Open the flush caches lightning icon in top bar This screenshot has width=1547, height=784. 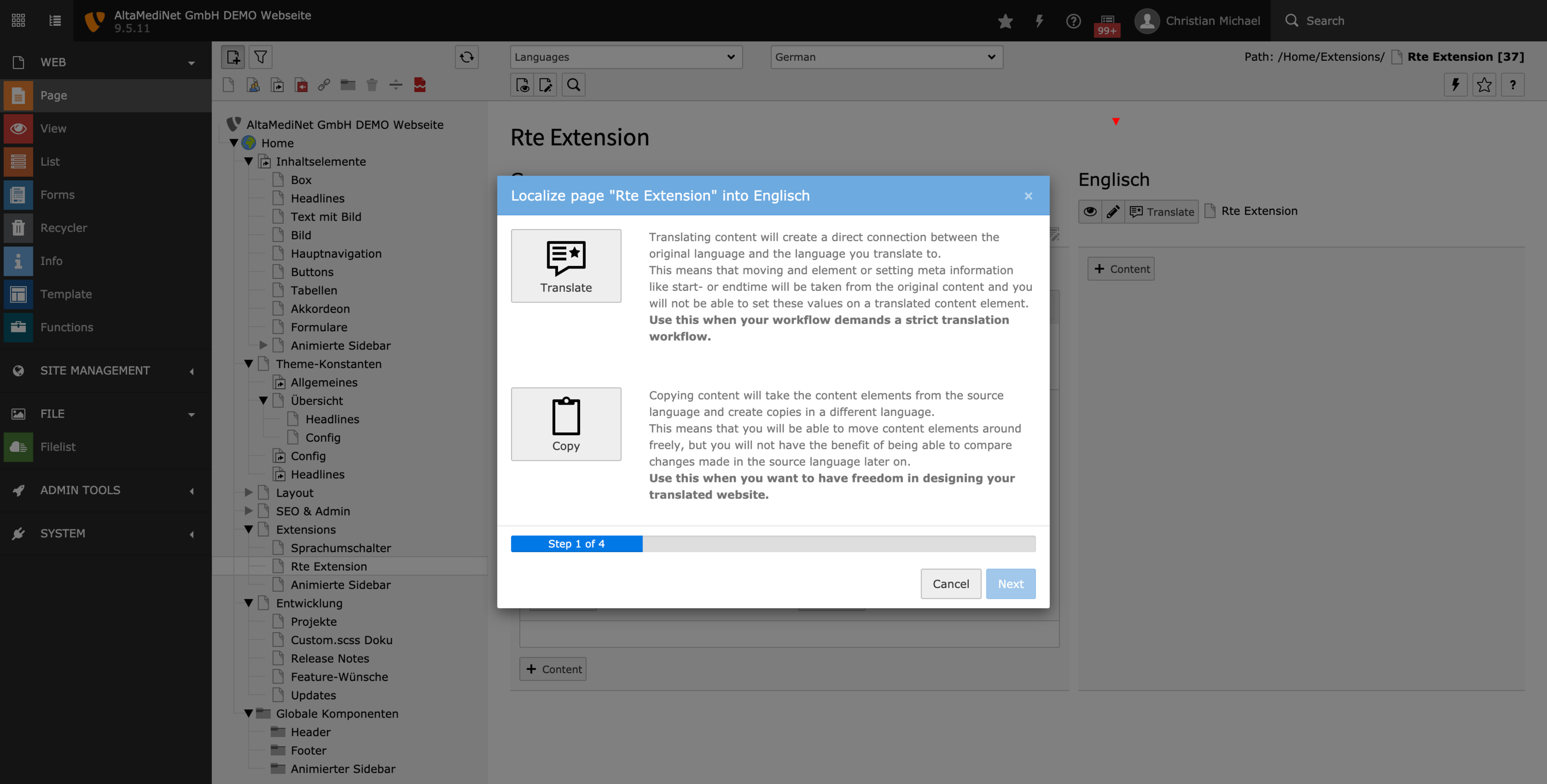click(x=1039, y=21)
